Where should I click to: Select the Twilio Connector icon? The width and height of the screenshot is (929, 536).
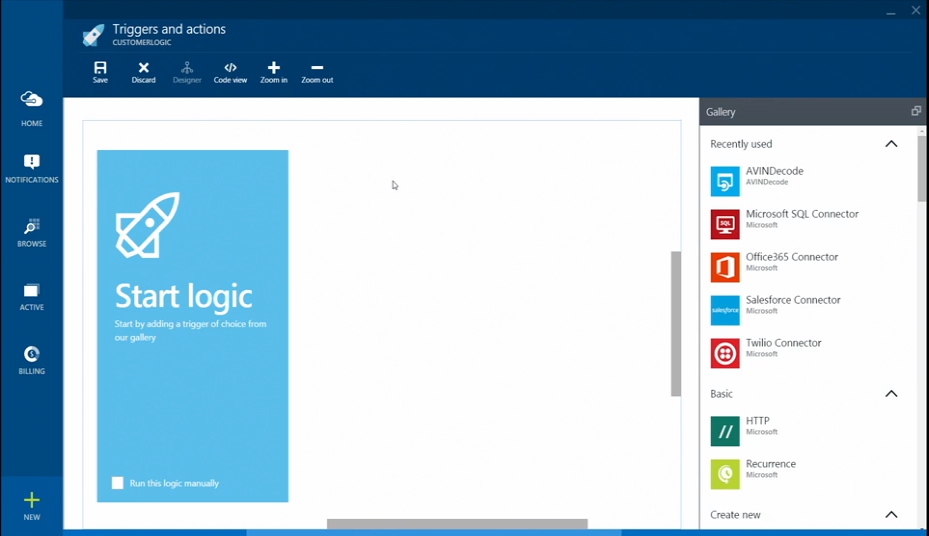pyautogui.click(x=725, y=353)
